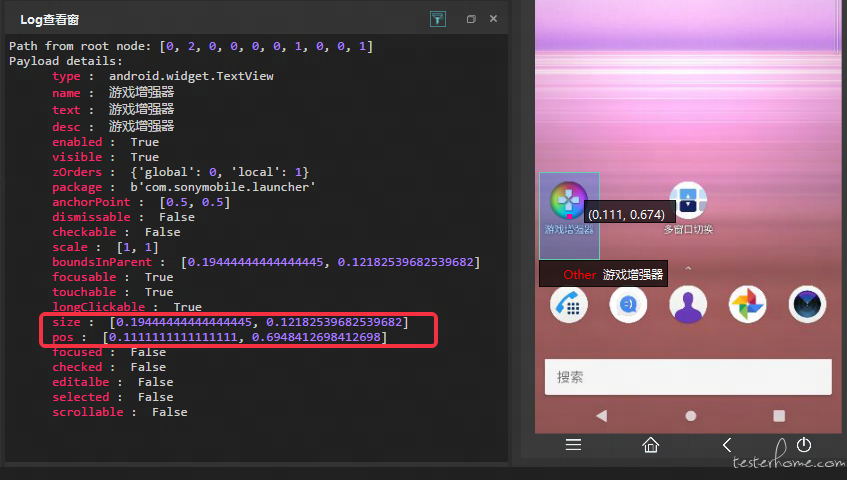Click the 游戏增强器 label under game icon
Screen dimensions: 847x480
(569, 229)
